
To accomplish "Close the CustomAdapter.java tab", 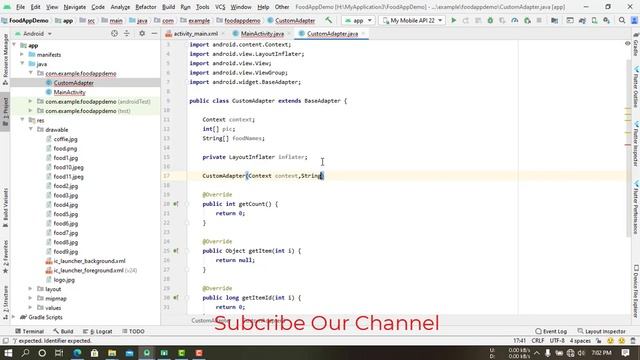I will click(363, 33).
